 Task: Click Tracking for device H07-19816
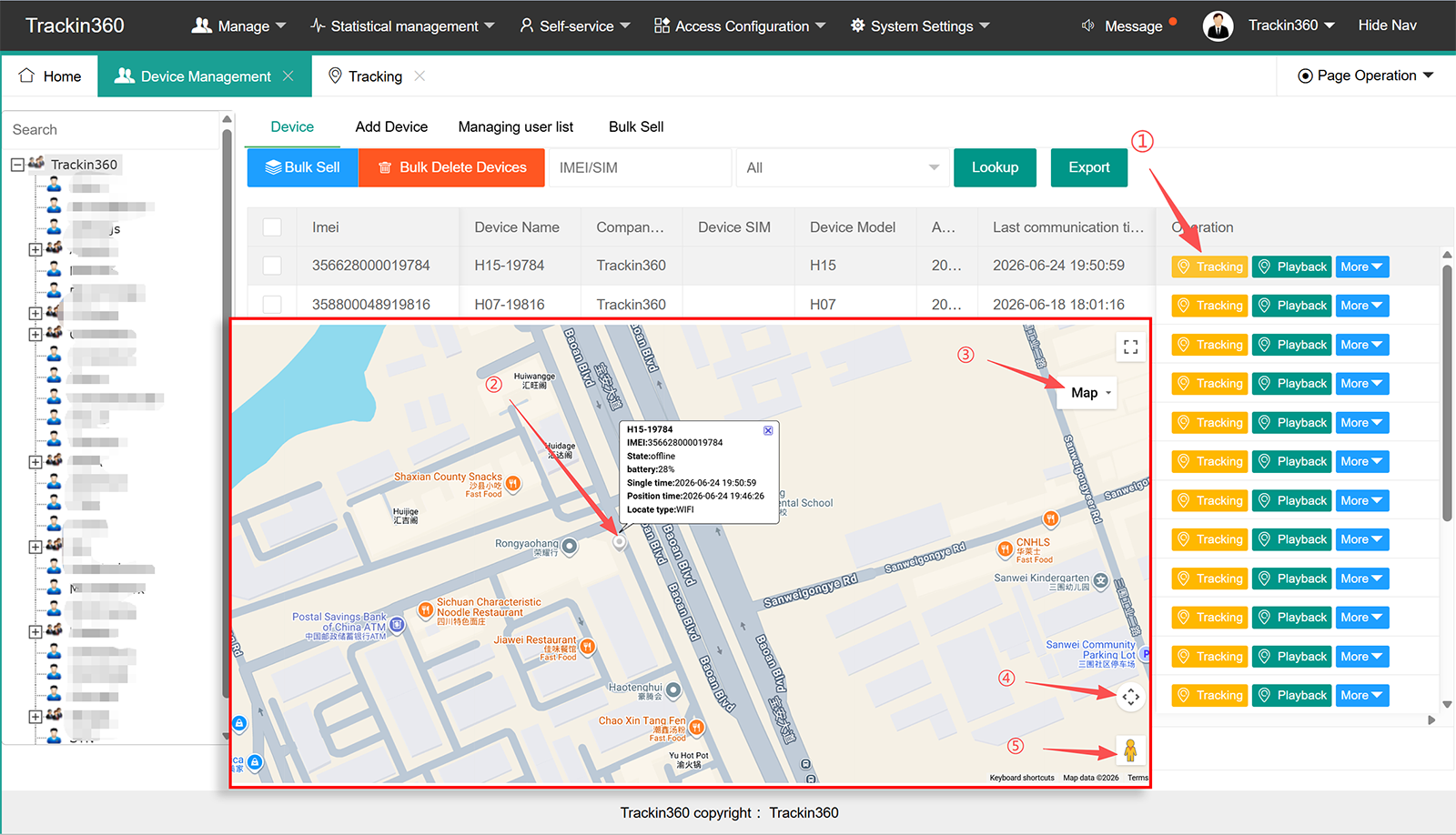[1209, 306]
